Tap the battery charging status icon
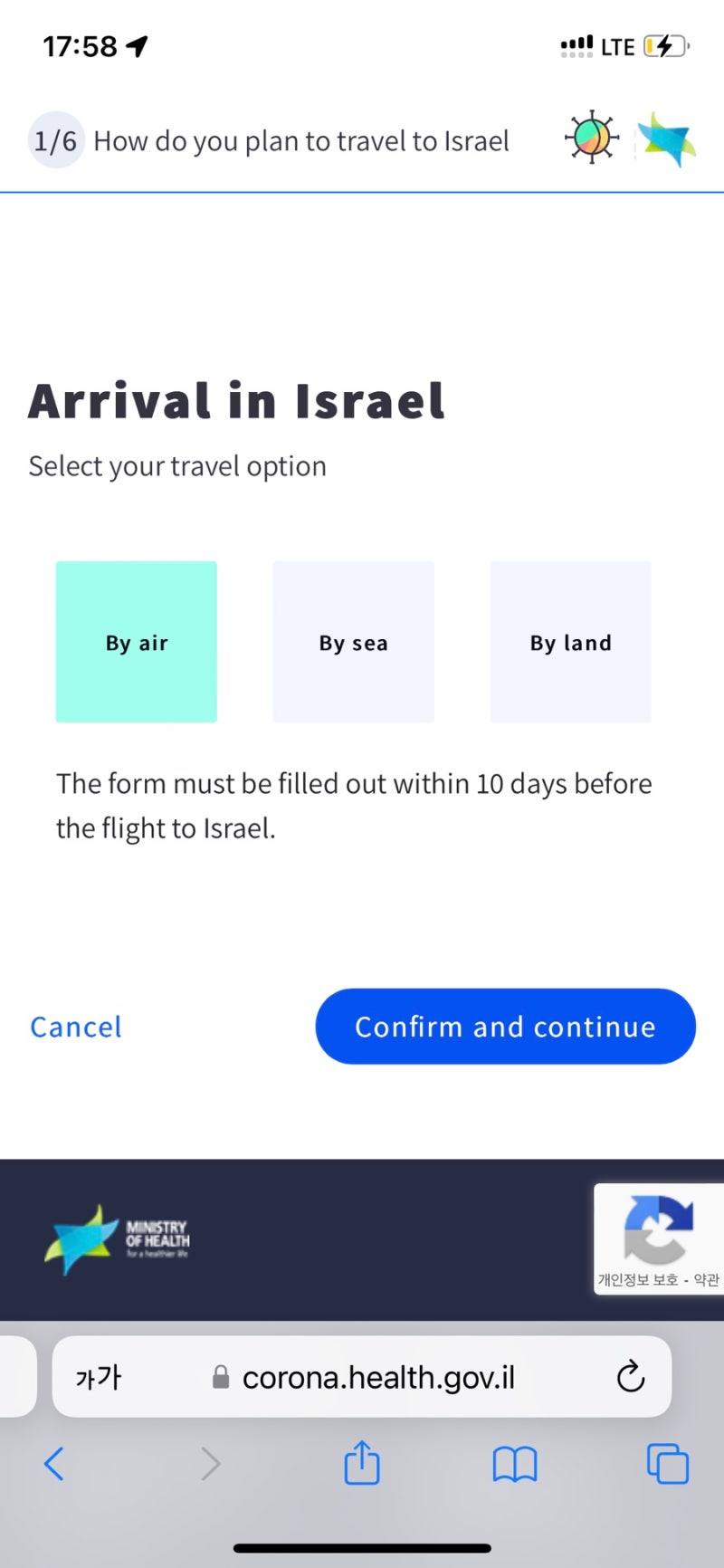The width and height of the screenshot is (724, 1568). [x=666, y=46]
